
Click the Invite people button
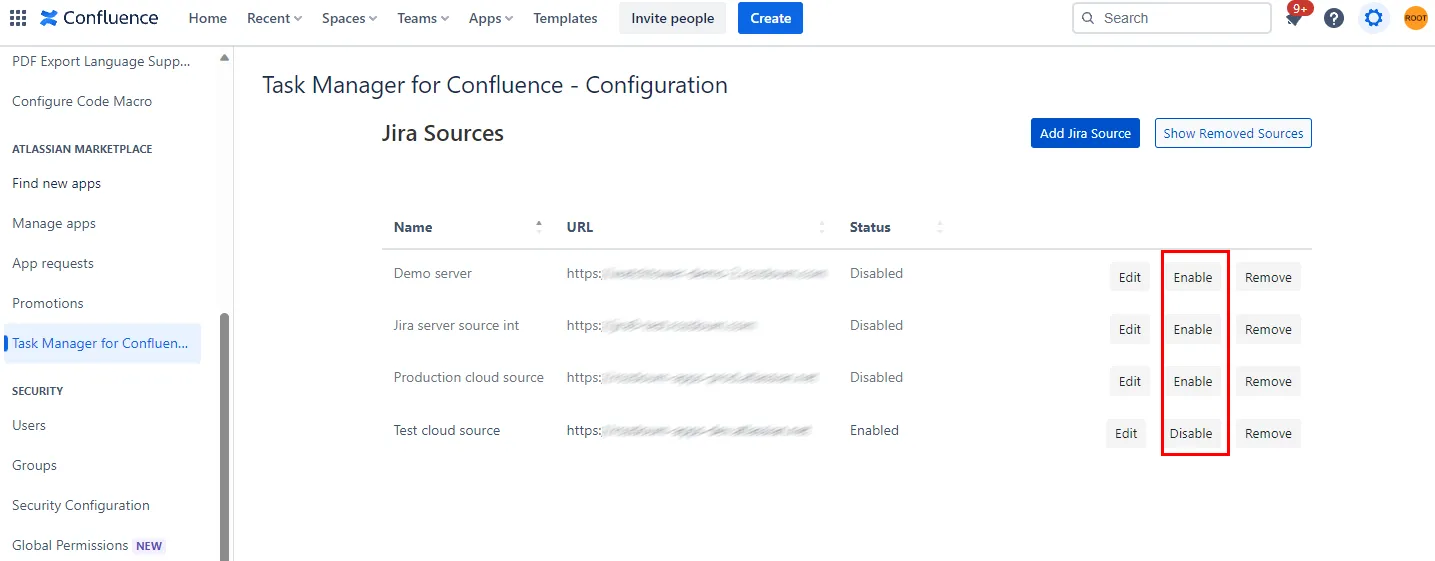pyautogui.click(x=673, y=18)
